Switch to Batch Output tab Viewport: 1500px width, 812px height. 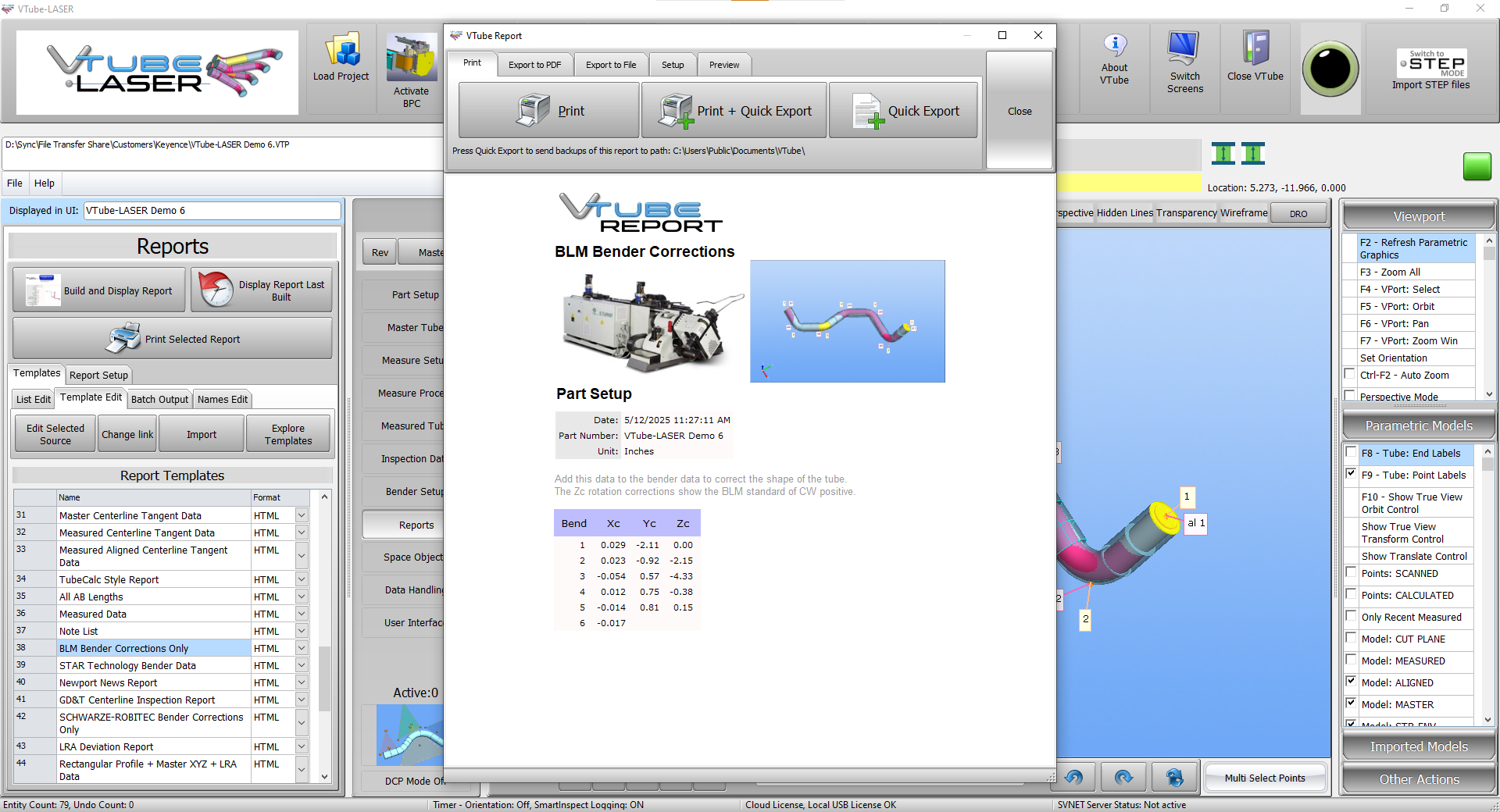point(159,399)
